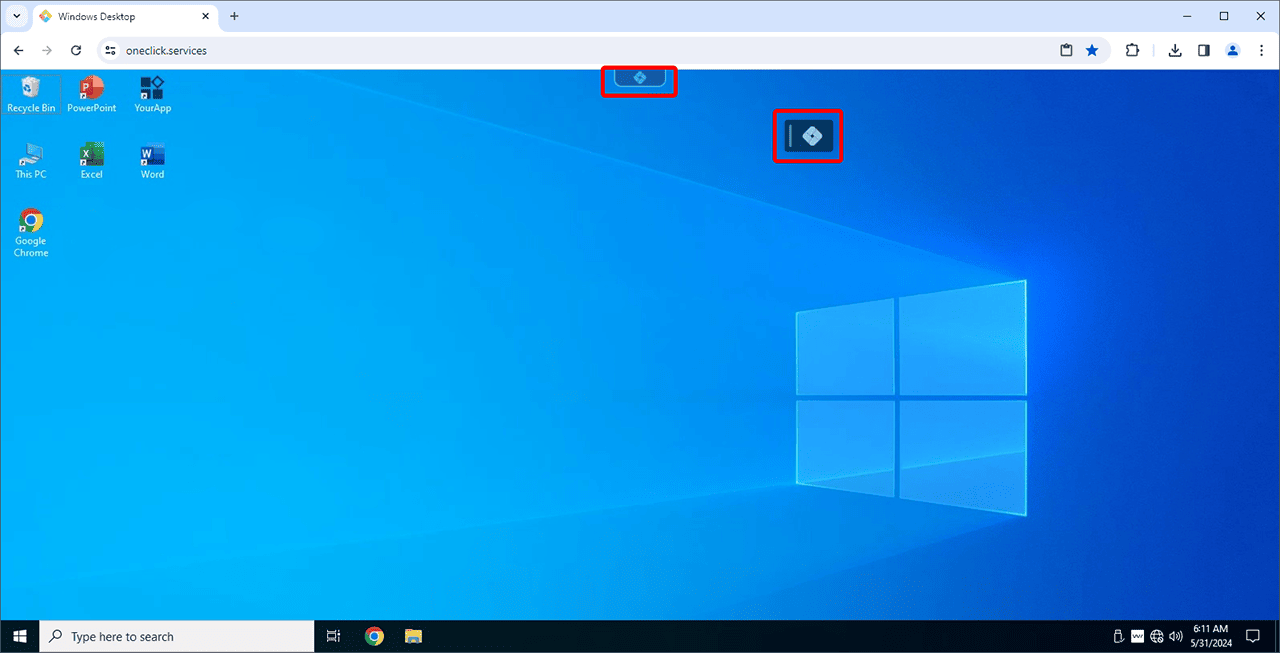
Task: Click the Type here to search box
Action: (180, 636)
